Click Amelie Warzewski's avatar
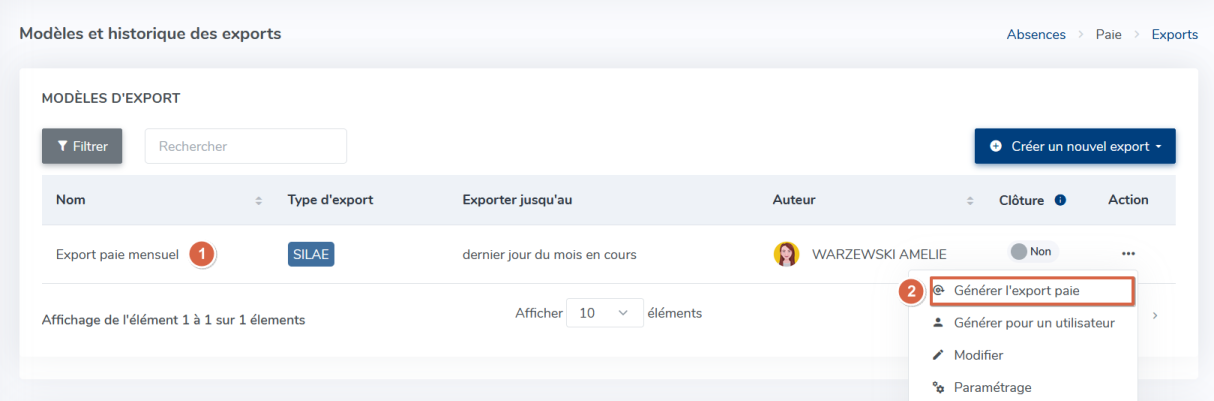Viewport: 1214px width, 401px height. (x=787, y=254)
